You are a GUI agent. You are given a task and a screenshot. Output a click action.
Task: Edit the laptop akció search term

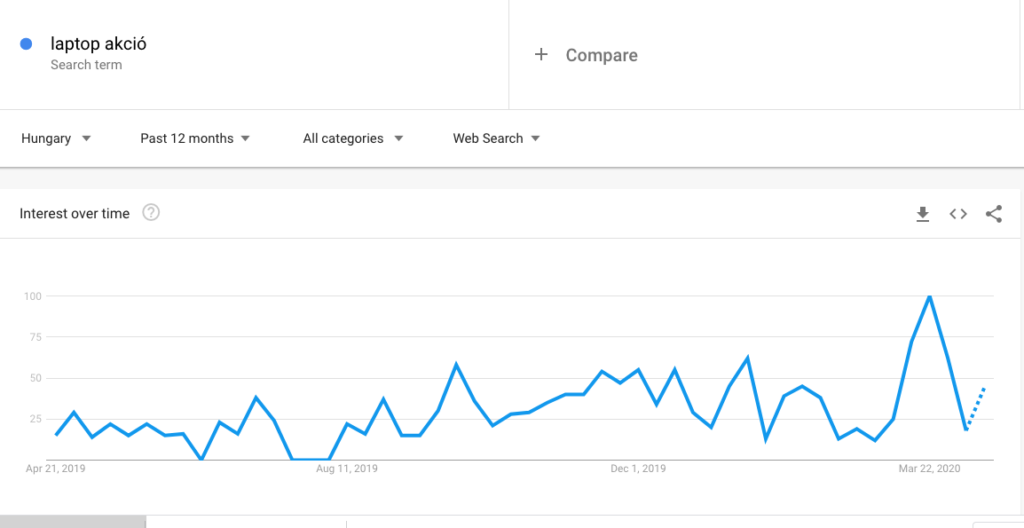[99, 44]
